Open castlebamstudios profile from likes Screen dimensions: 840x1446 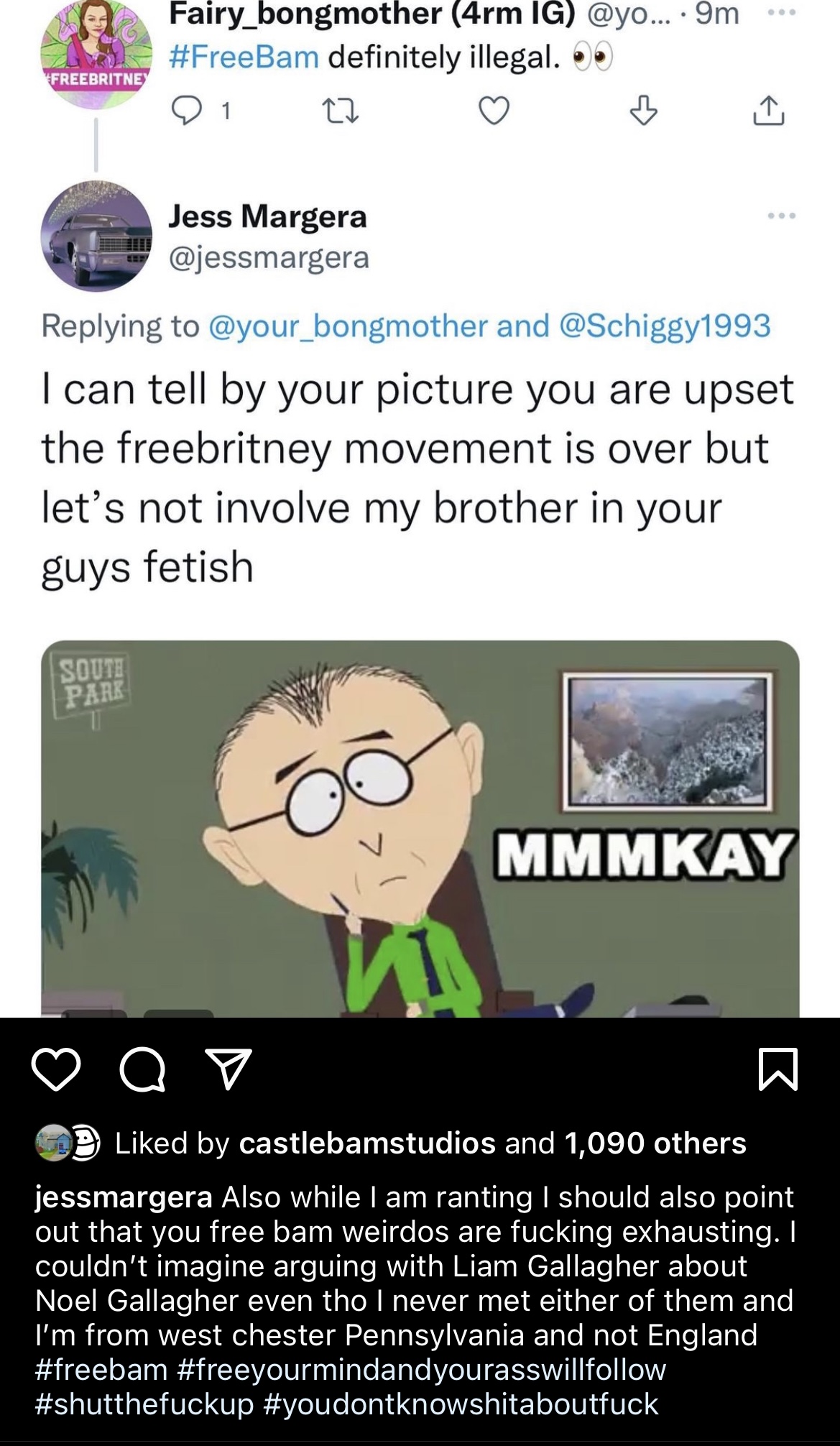tap(367, 1143)
